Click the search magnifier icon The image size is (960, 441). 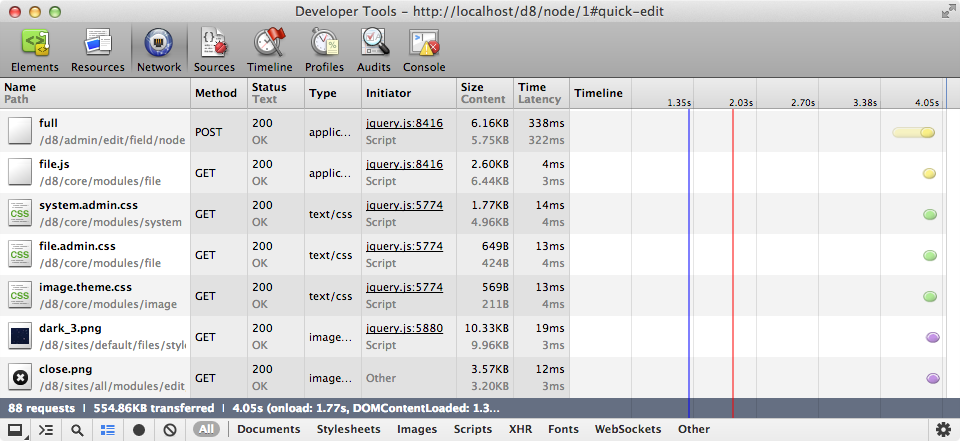pos(77,429)
